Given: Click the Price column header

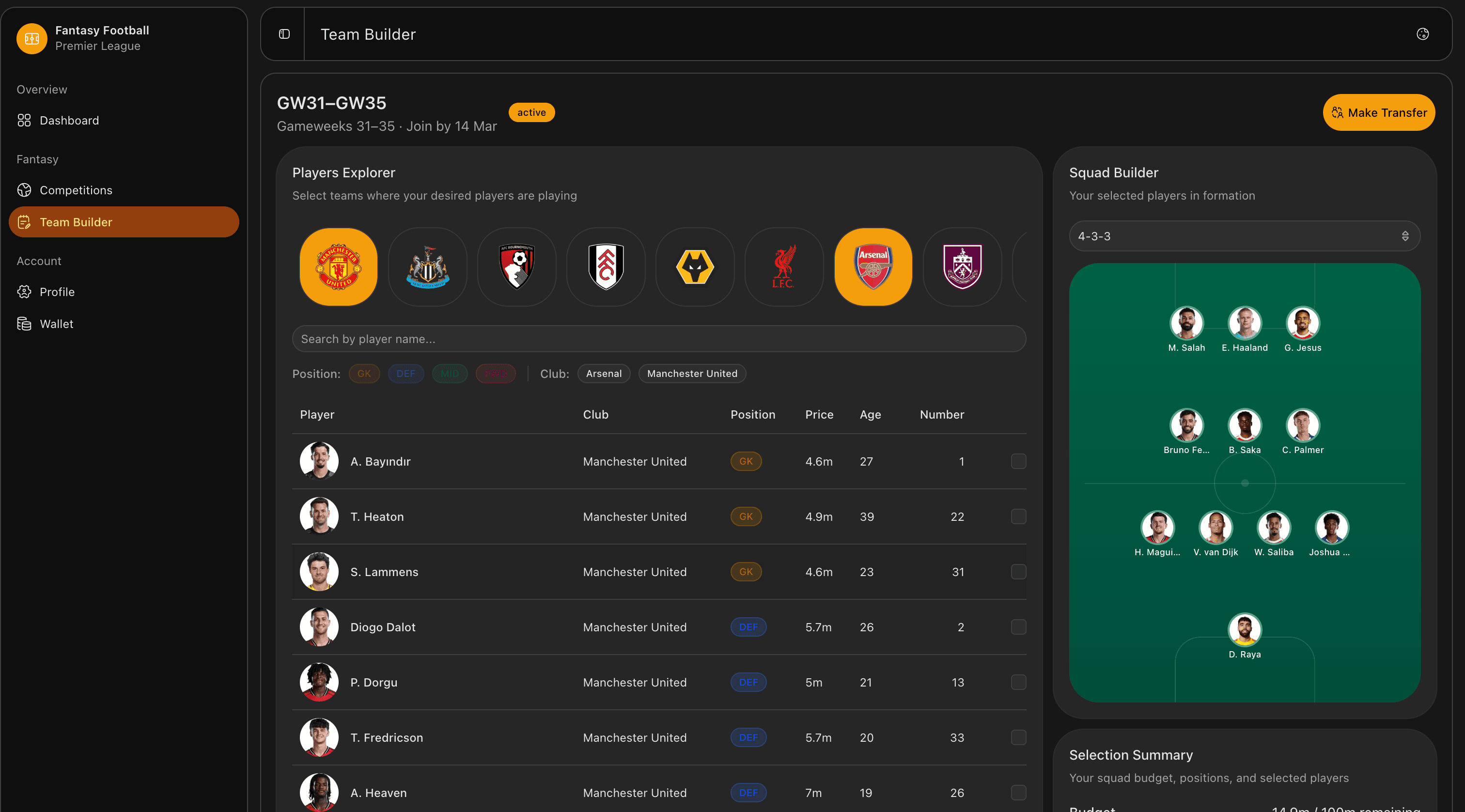Looking at the screenshot, I should (x=819, y=415).
